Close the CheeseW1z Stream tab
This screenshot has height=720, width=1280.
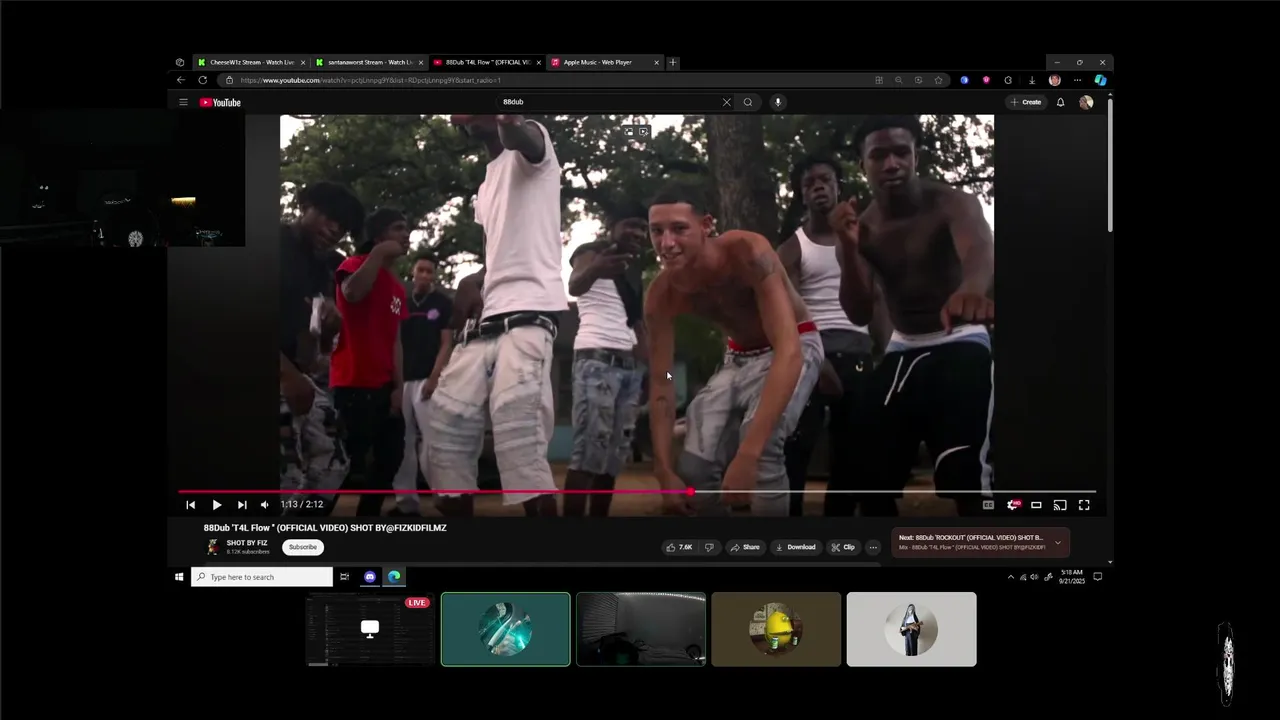click(303, 62)
